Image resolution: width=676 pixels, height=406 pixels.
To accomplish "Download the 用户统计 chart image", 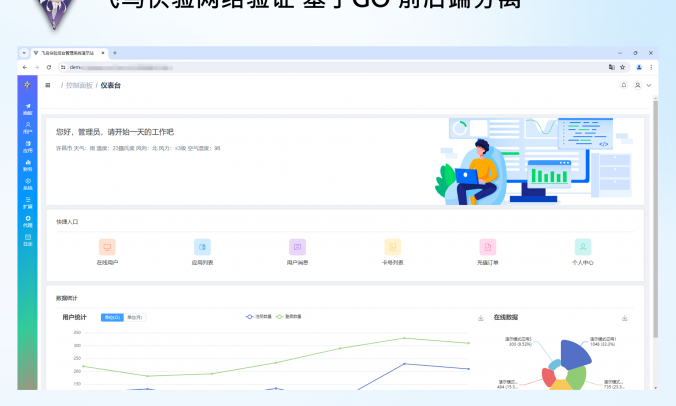I will [x=481, y=318].
